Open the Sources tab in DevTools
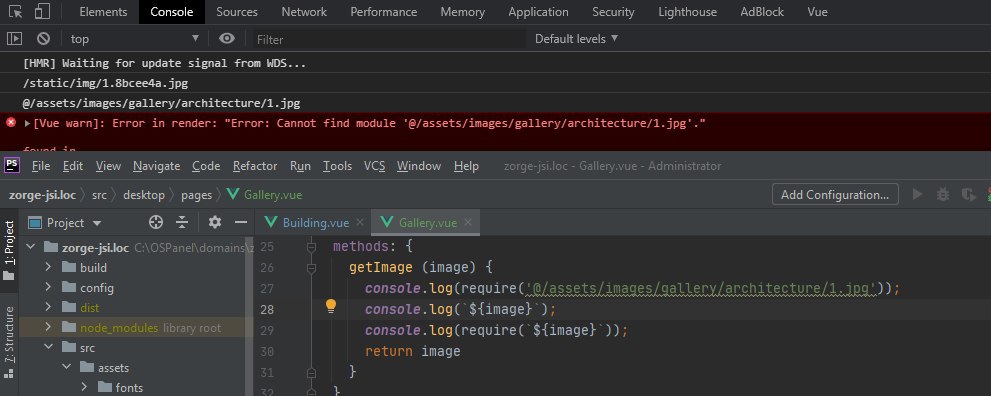The height and width of the screenshot is (396, 991). pyautogui.click(x=237, y=12)
